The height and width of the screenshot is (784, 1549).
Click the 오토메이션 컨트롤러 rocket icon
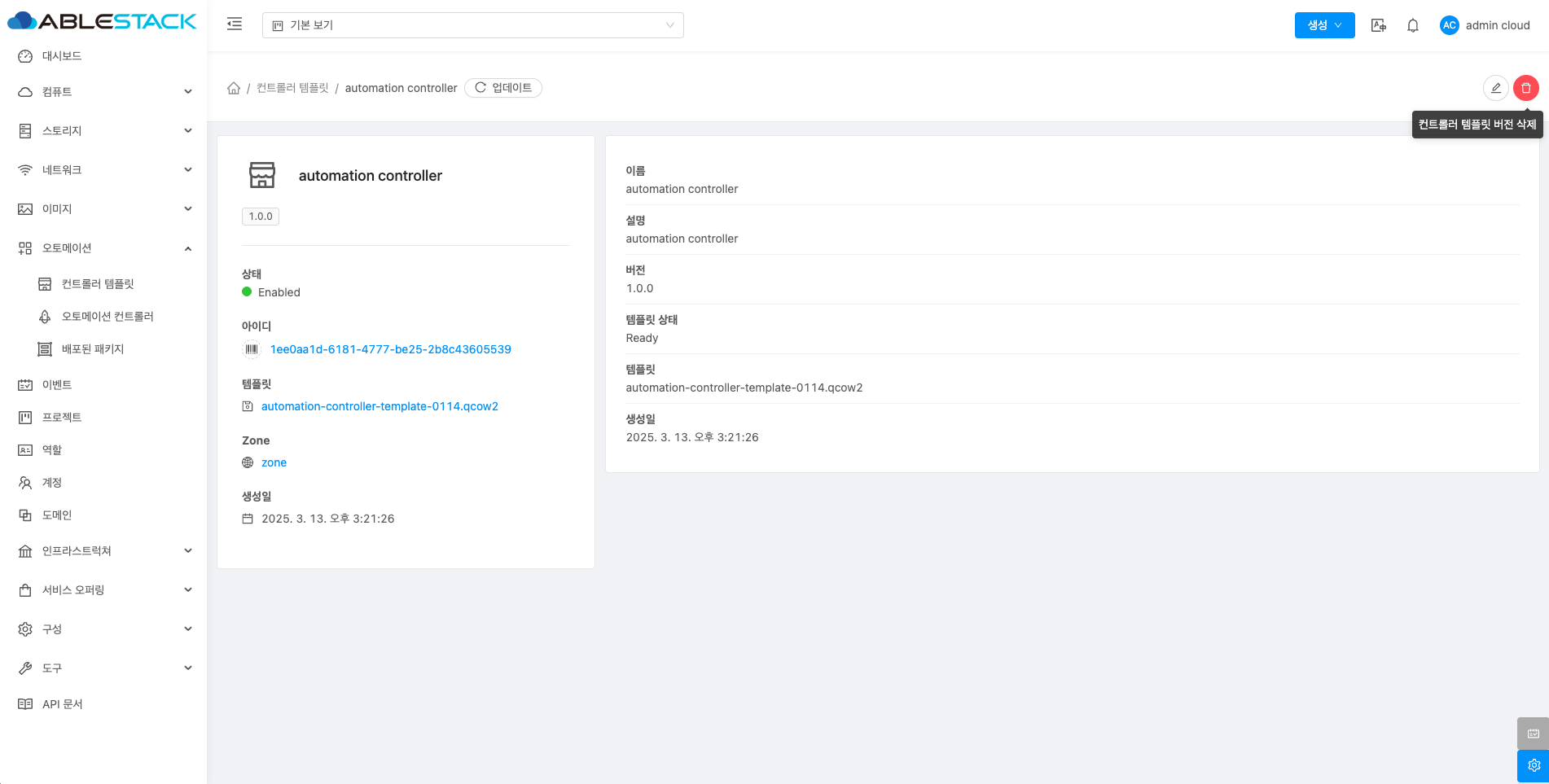point(45,317)
